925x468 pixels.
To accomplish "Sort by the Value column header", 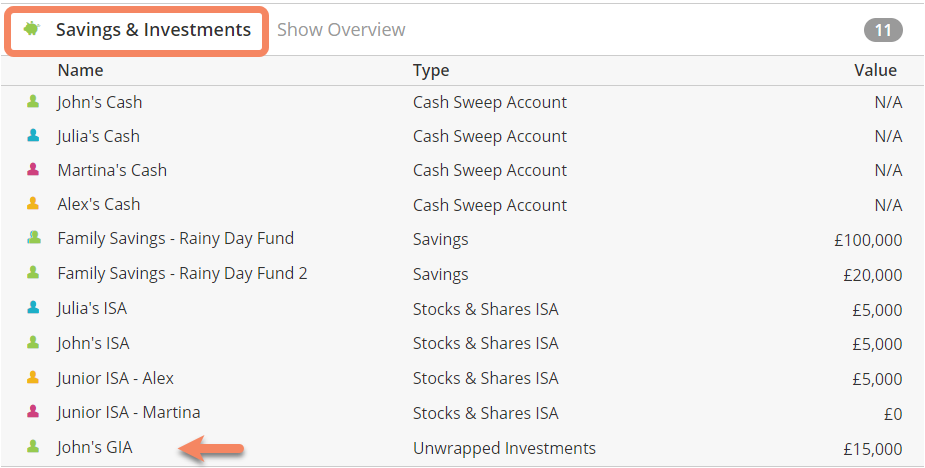I will [x=875, y=70].
